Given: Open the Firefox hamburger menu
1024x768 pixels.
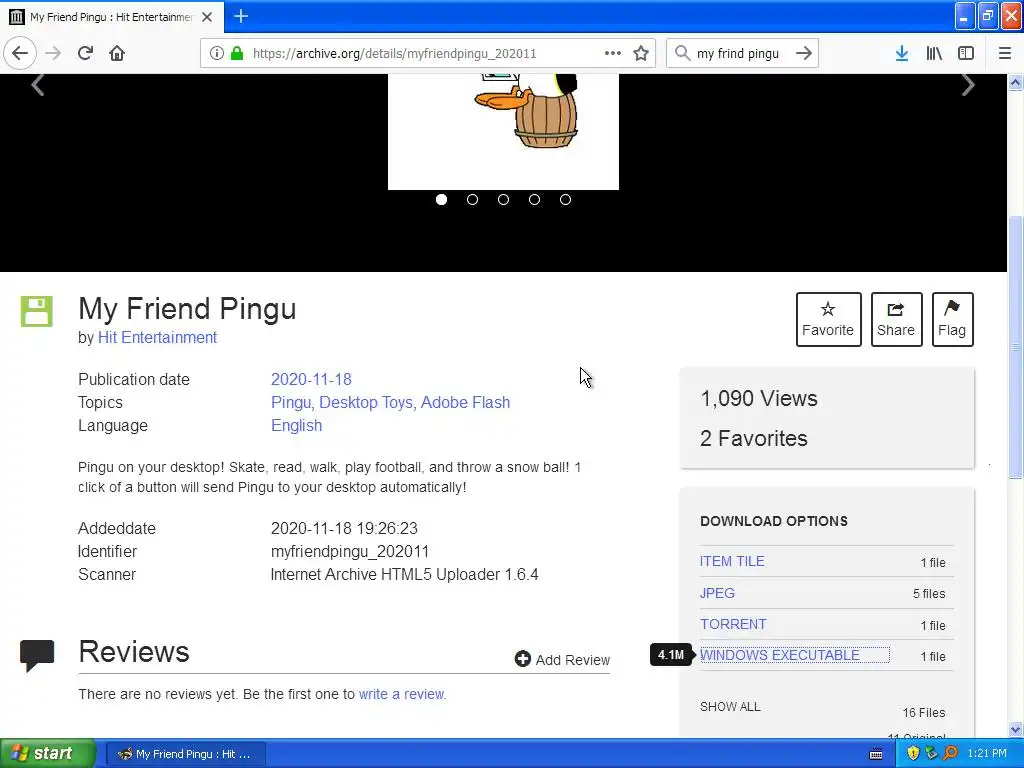Looking at the screenshot, I should (1005, 53).
